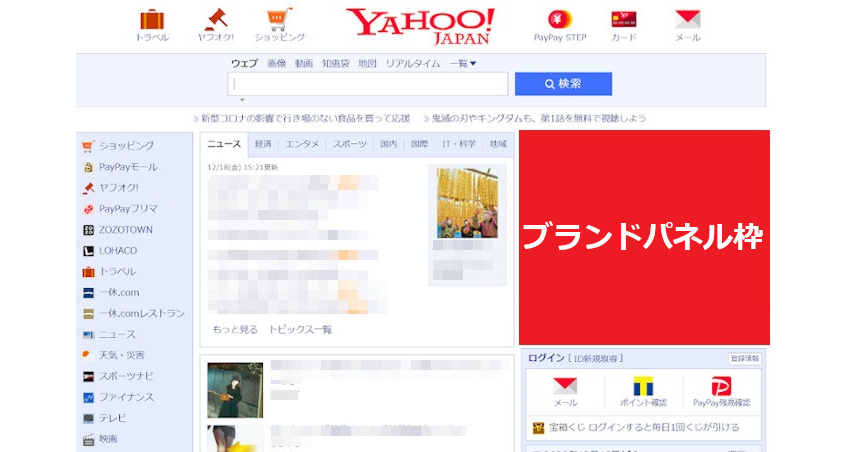The height and width of the screenshot is (452, 850).
Task: Open the 鬼滅の刃やキングダム promo link
Action: (x=539, y=118)
